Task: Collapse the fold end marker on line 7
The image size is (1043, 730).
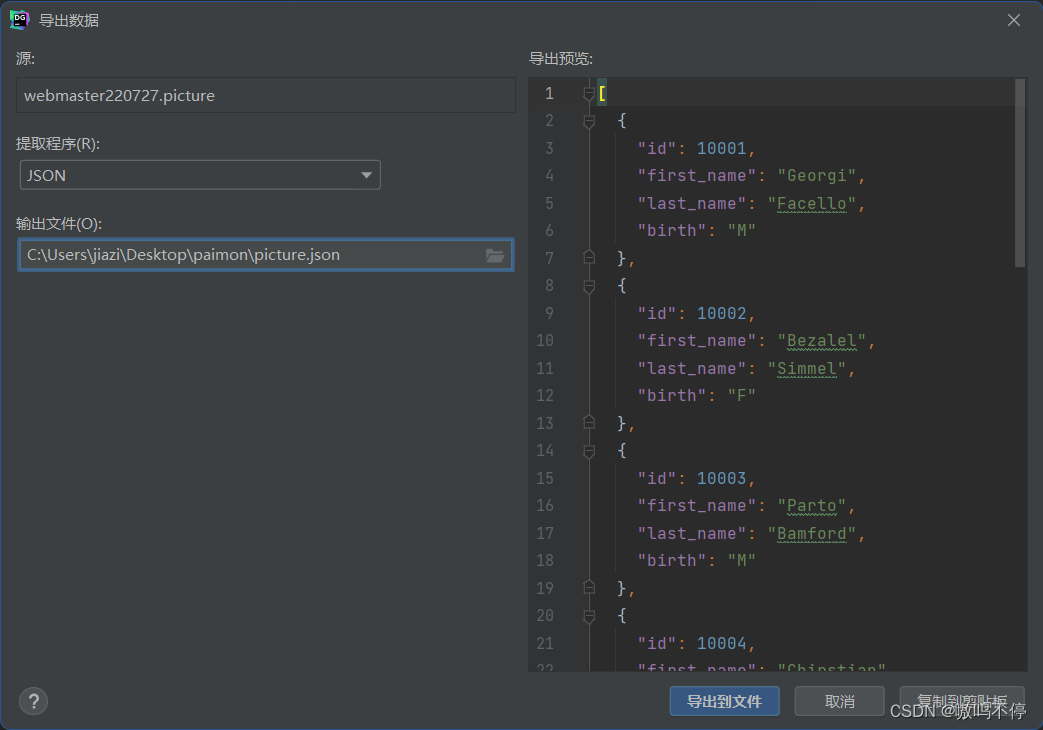Action: click(x=589, y=258)
